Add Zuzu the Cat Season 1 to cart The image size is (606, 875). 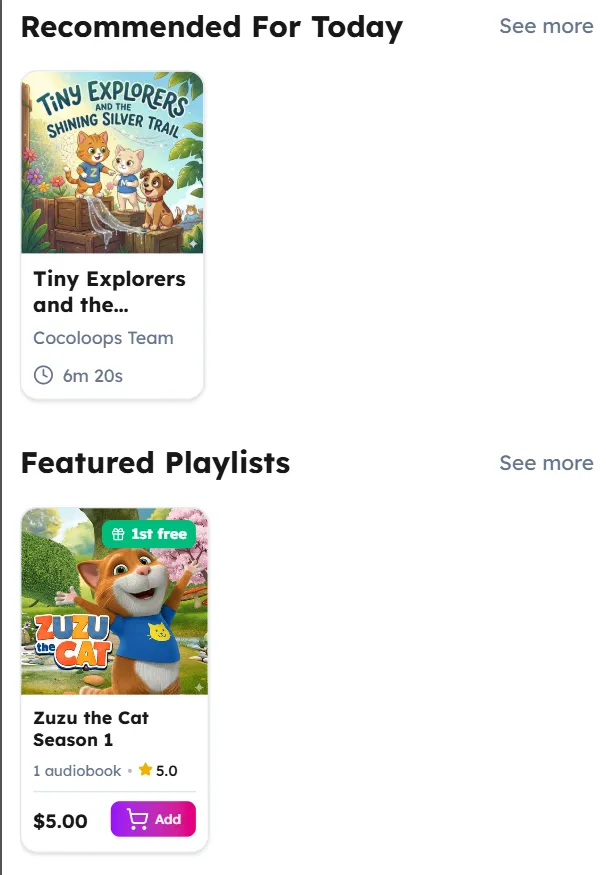tap(153, 820)
